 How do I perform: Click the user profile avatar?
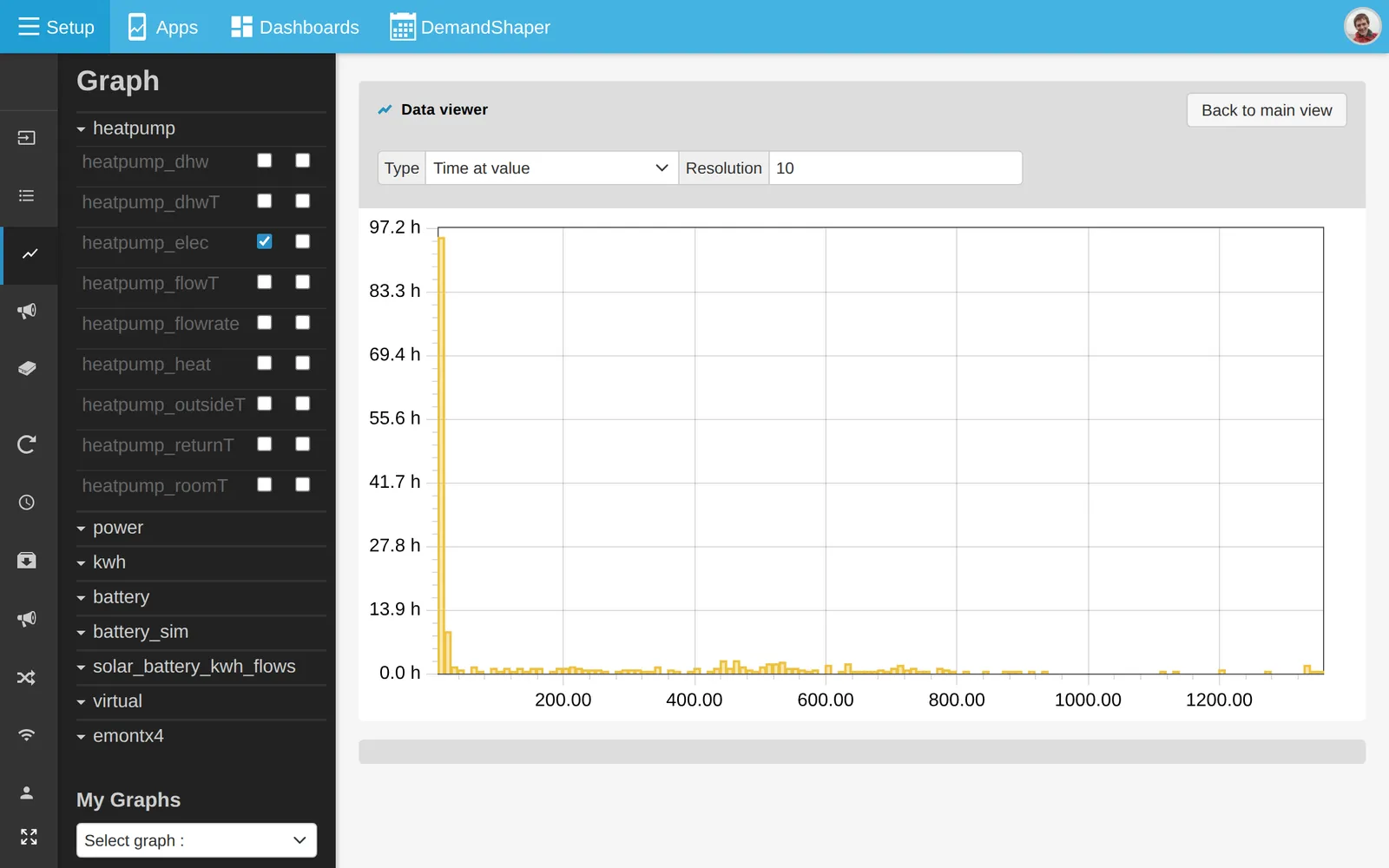[1362, 26]
